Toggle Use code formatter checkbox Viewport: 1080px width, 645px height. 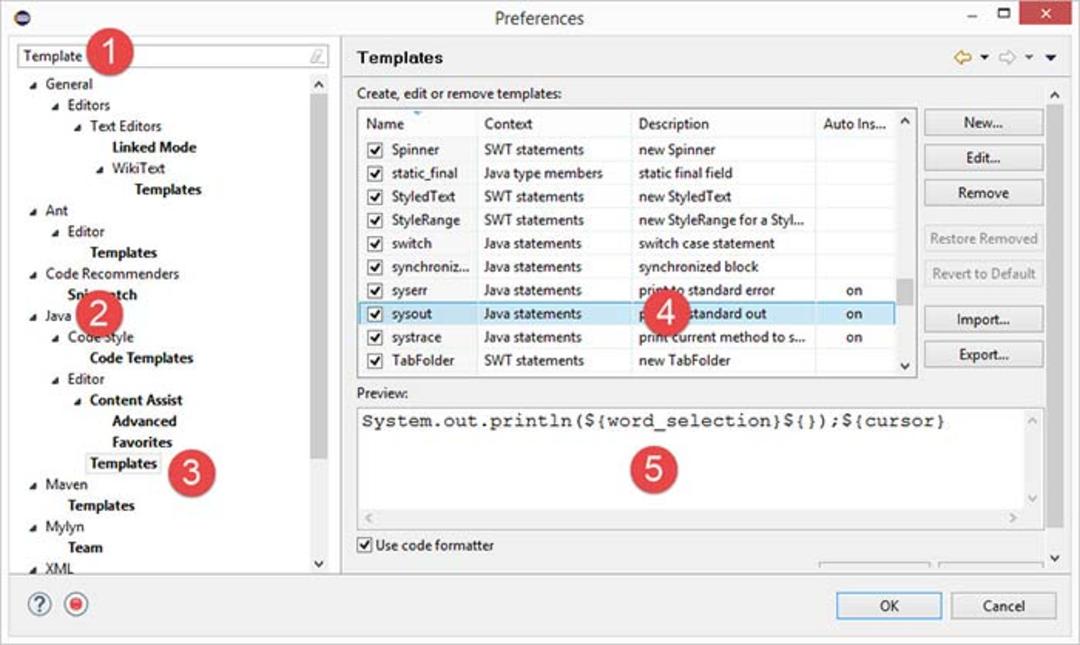(364, 545)
